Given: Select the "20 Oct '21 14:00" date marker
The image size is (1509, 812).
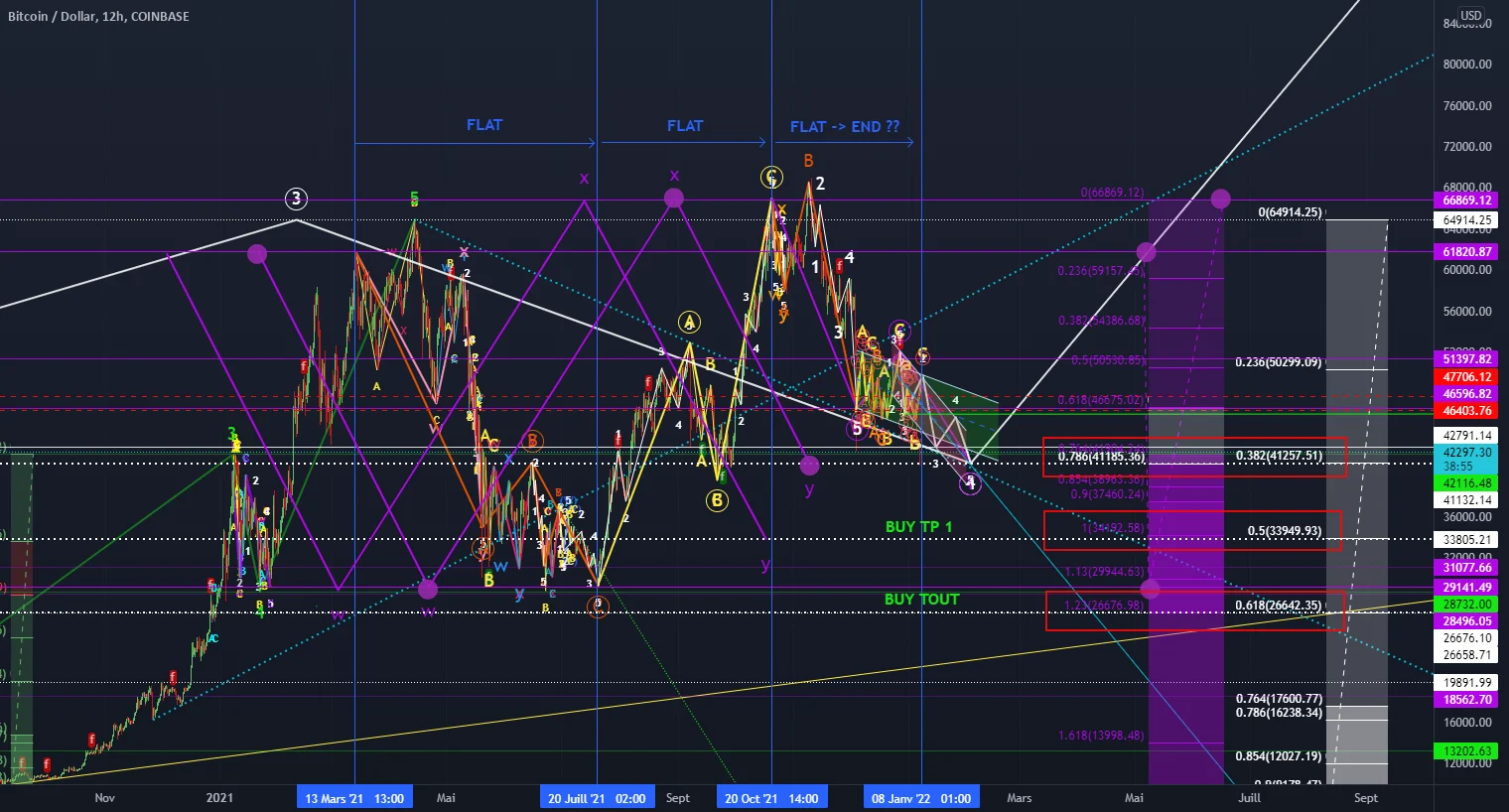Looking at the screenshot, I should (x=771, y=798).
